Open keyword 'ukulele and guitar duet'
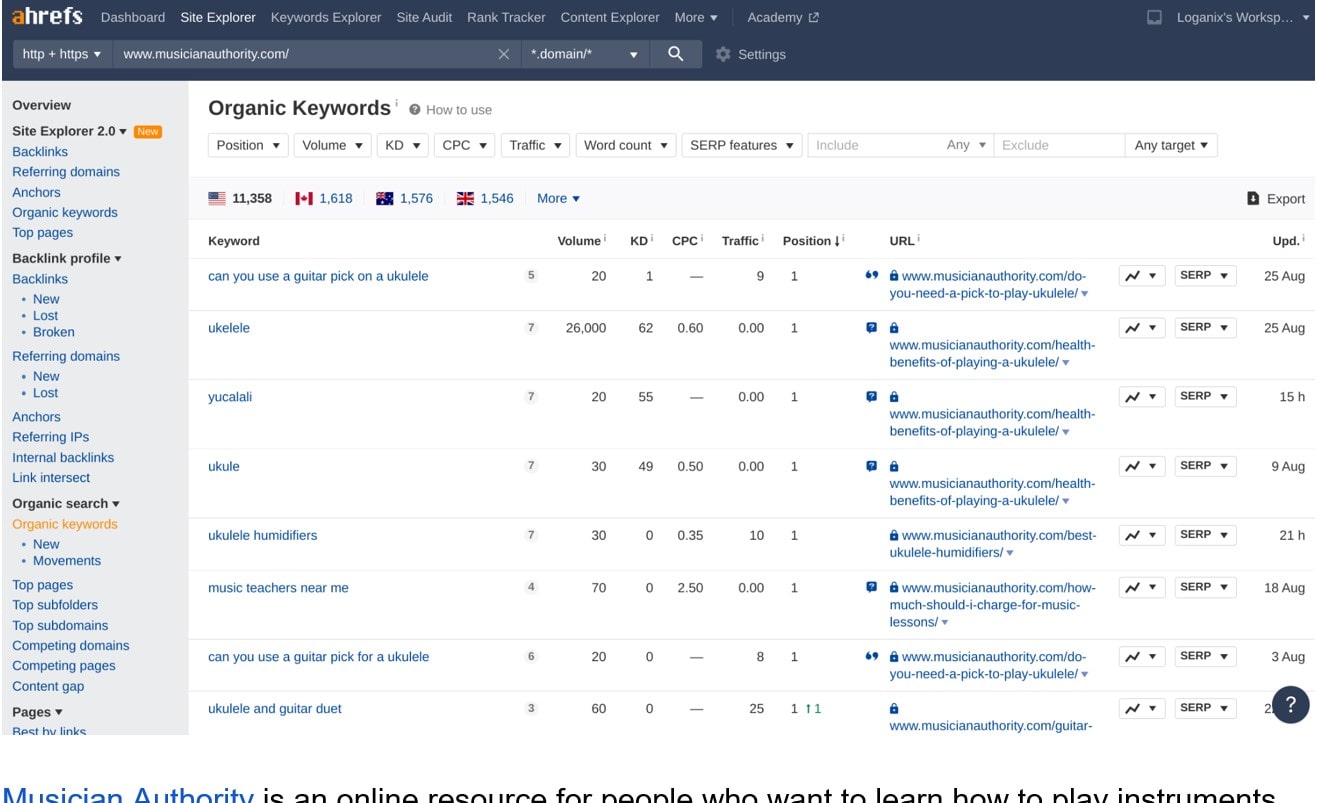The image size is (1317, 803). [x=275, y=708]
